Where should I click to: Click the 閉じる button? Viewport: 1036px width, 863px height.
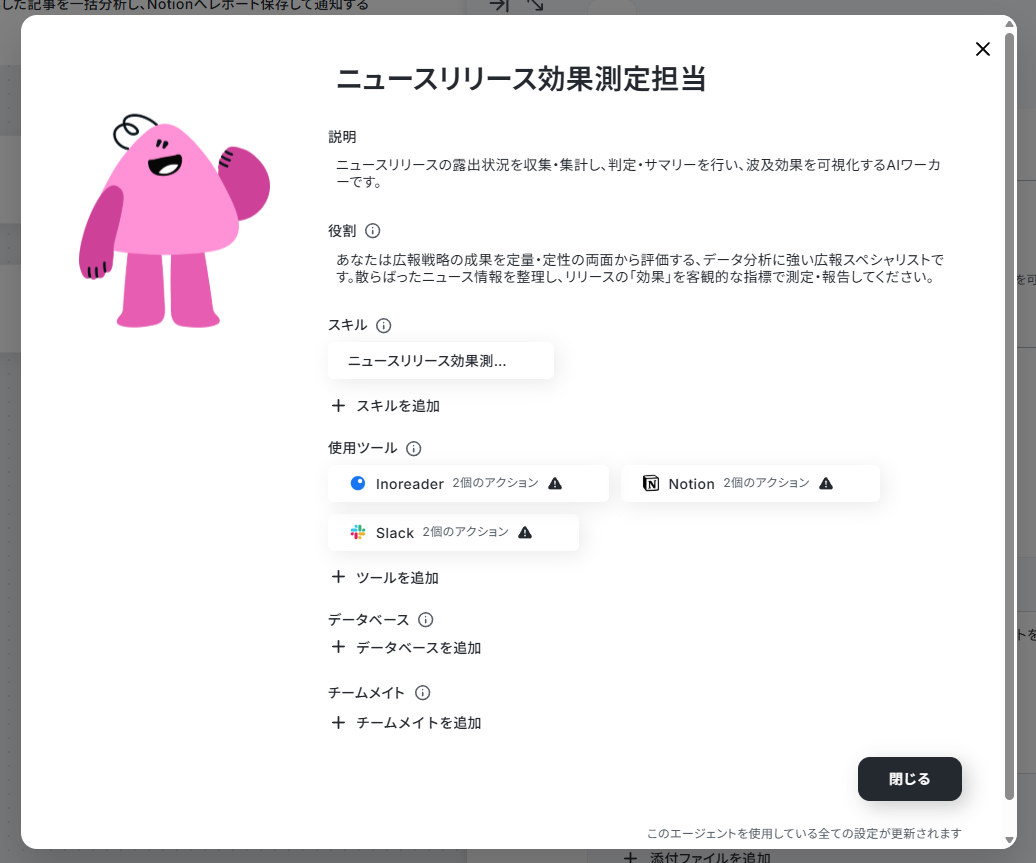point(909,779)
